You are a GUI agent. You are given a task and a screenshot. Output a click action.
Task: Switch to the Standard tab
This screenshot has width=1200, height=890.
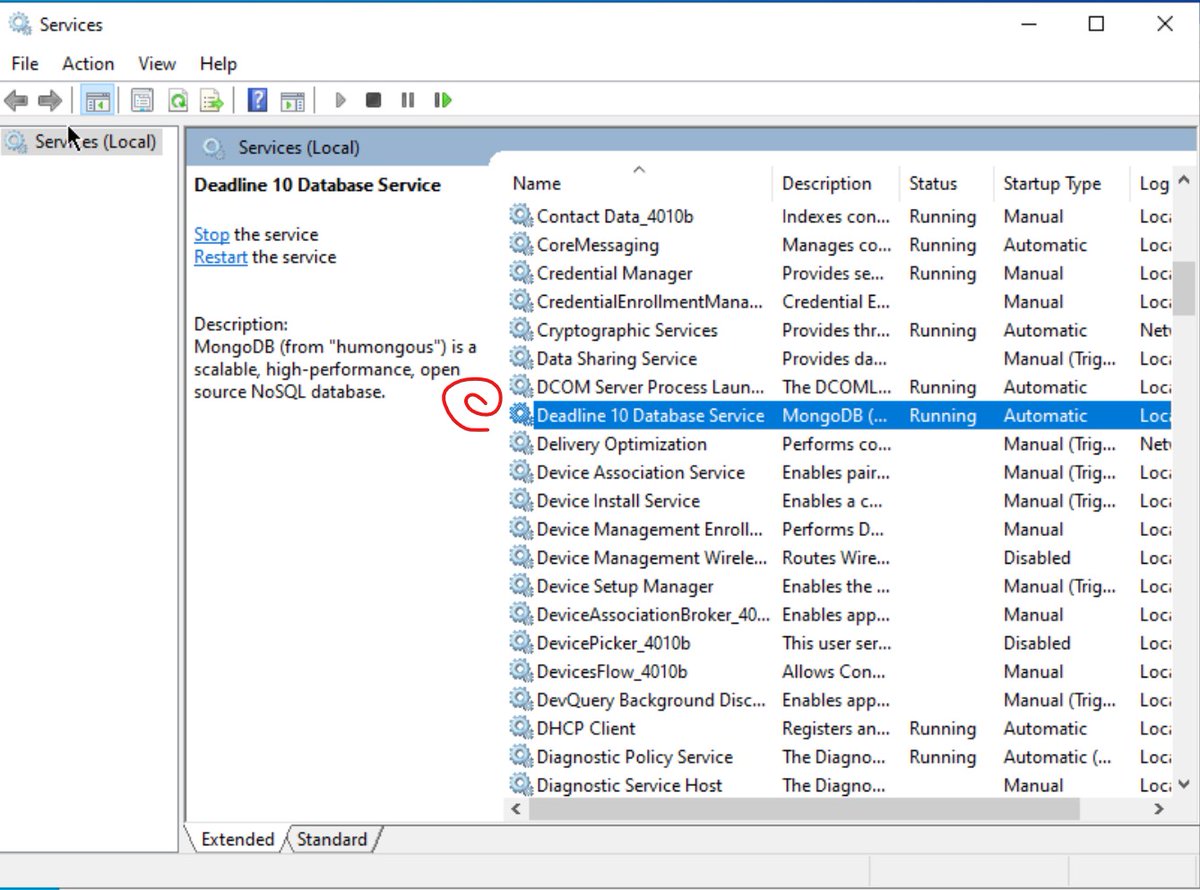[332, 839]
